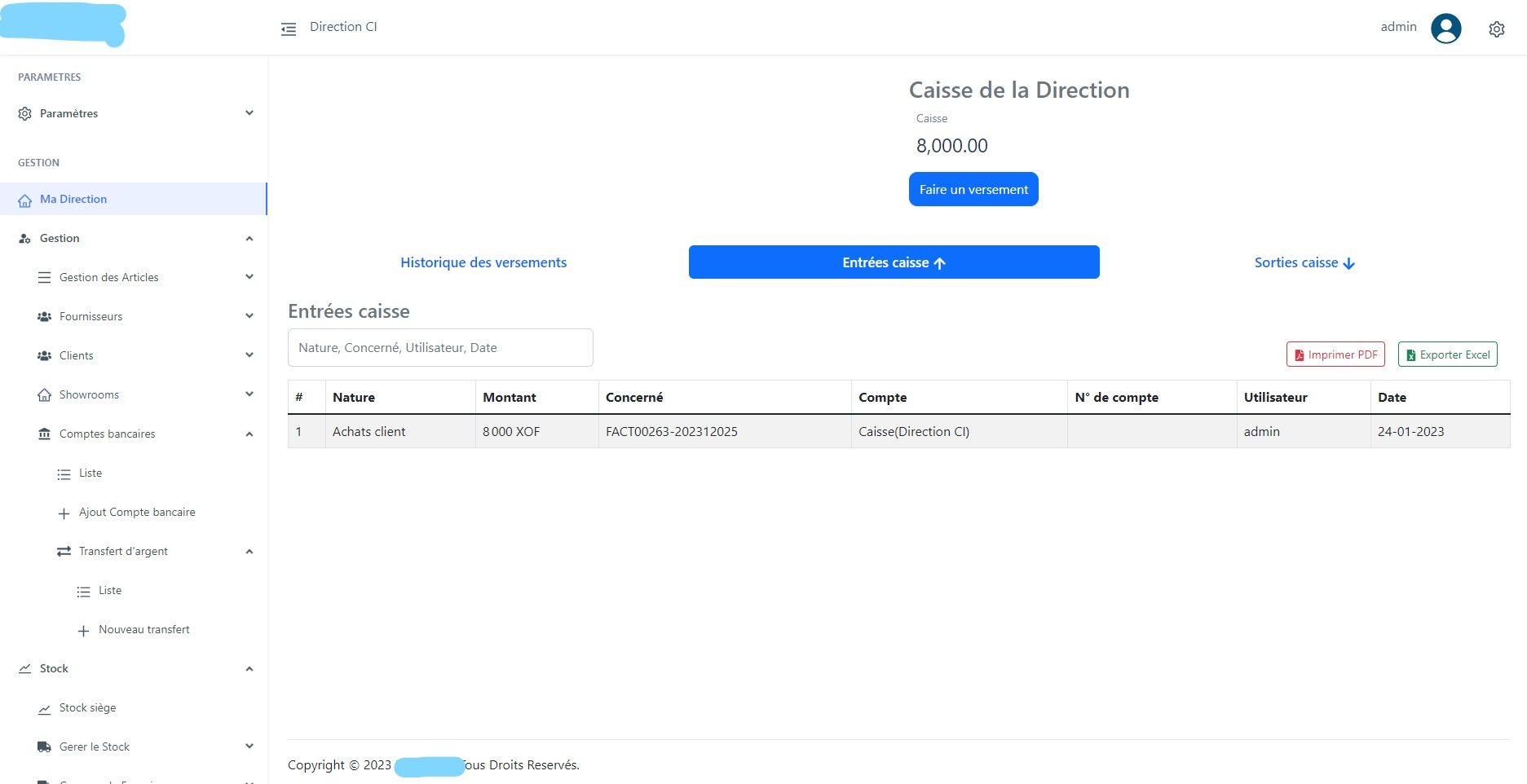
Task: Select the Transfert d'argent arrows icon
Action: pos(64,551)
